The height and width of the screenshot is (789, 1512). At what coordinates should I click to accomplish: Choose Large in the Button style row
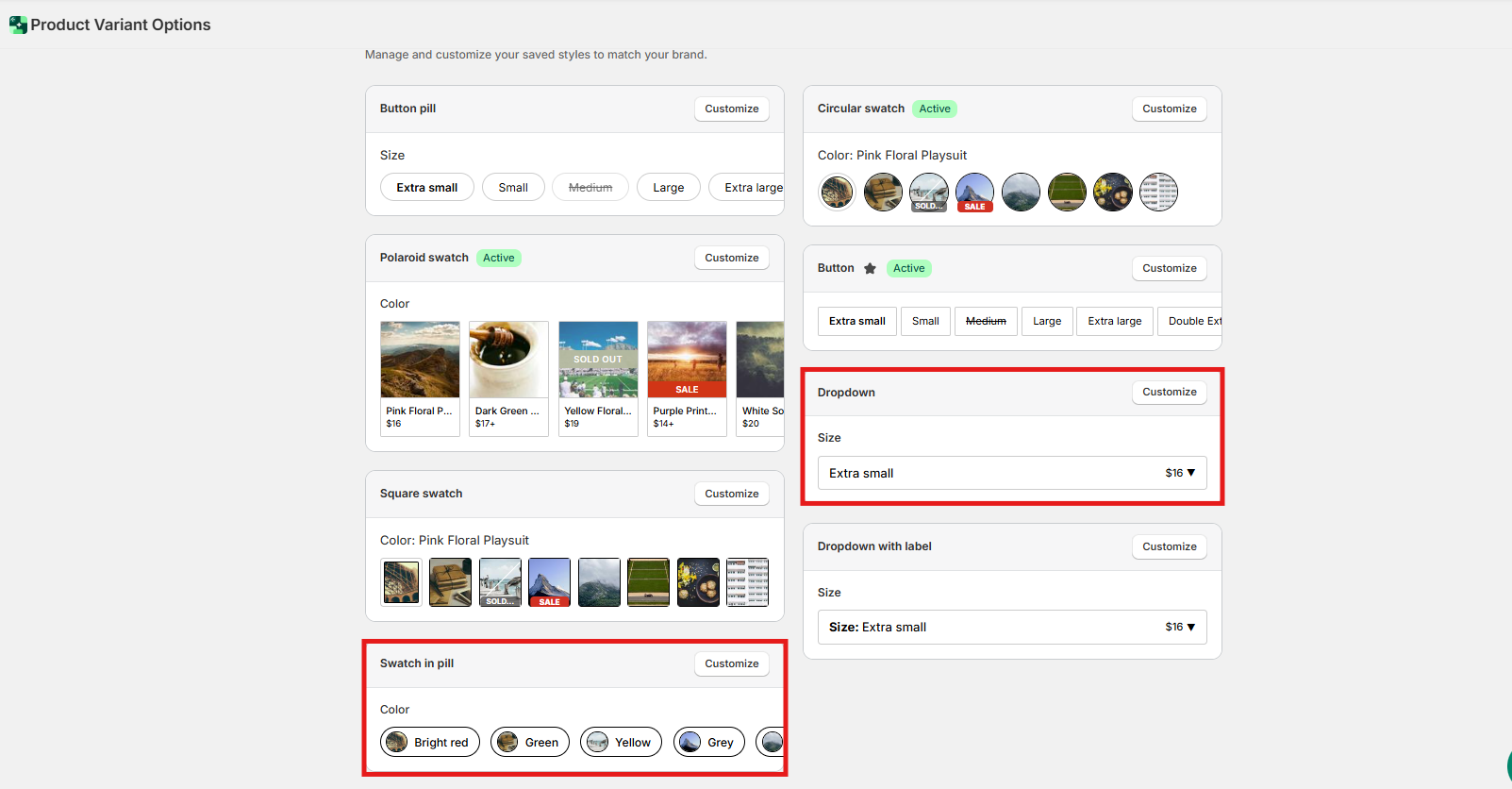point(1046,322)
